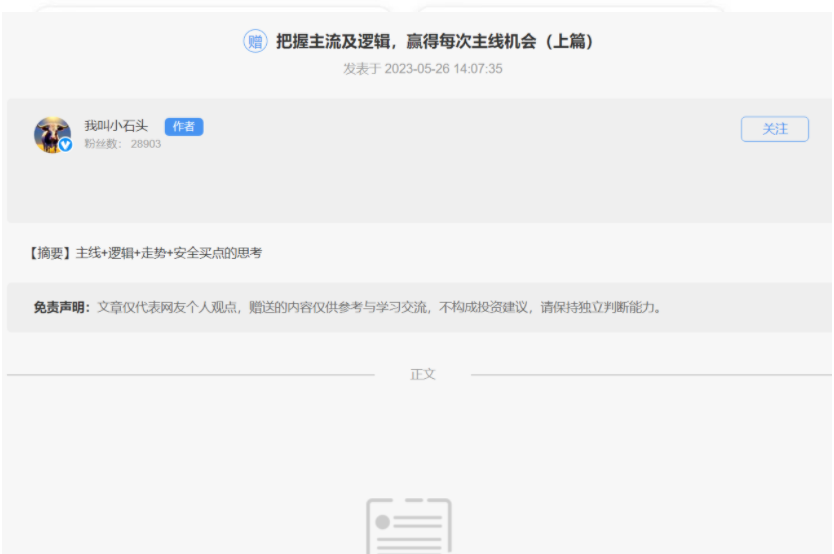Click the summary text 主线+逻辑+走势+安全买点的思考
The width and height of the screenshot is (834, 554).
pyautogui.click(x=168, y=253)
